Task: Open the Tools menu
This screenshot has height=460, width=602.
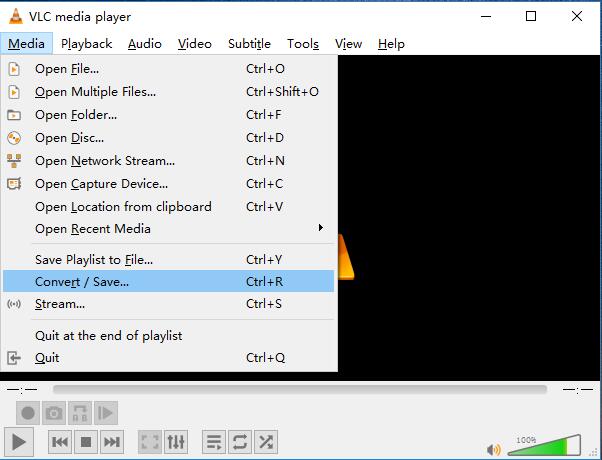Action: [303, 44]
